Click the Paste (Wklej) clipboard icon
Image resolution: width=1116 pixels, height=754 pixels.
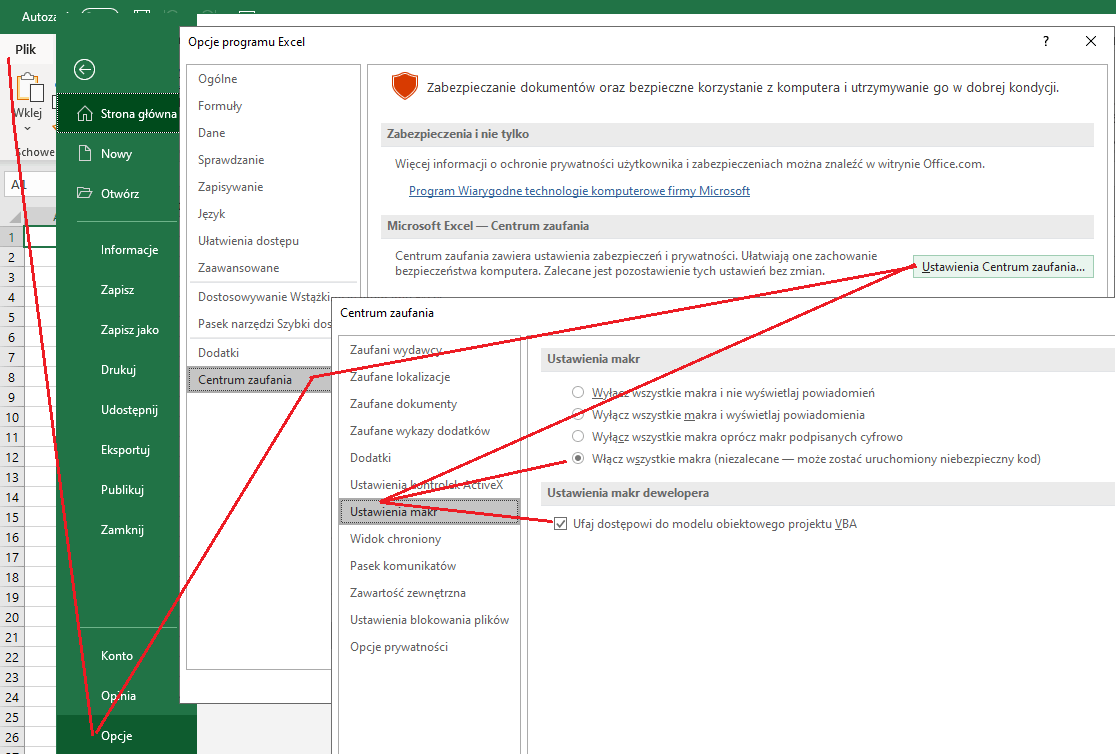click(x=29, y=87)
